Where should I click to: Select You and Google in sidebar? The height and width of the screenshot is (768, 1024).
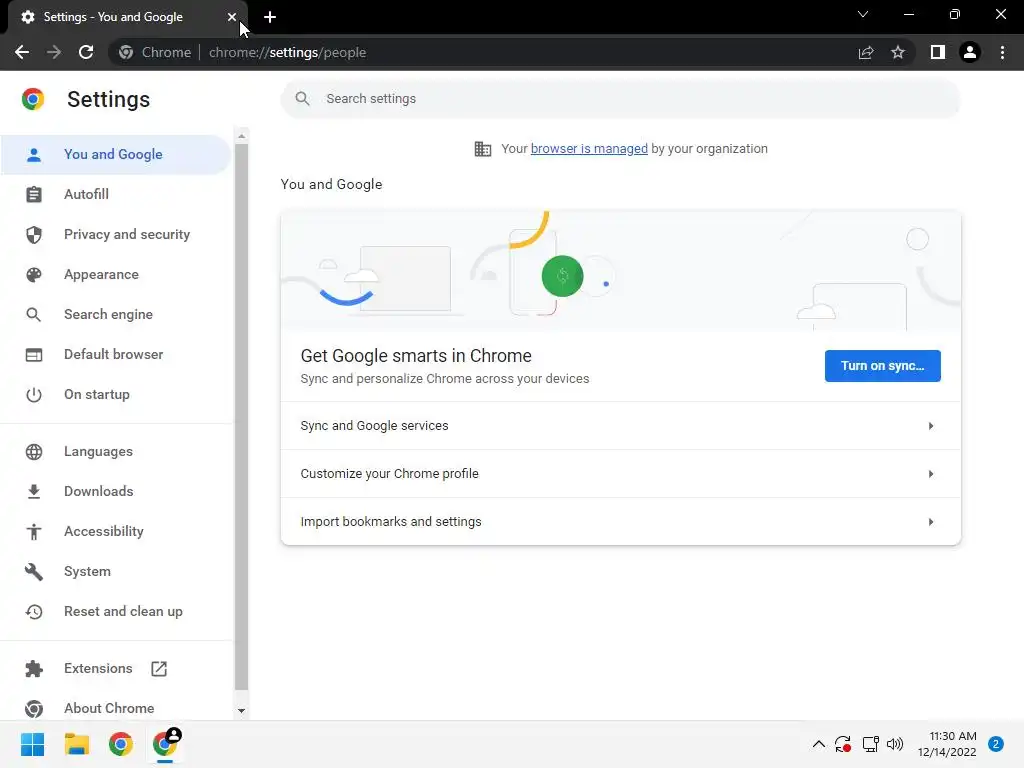pos(116,155)
